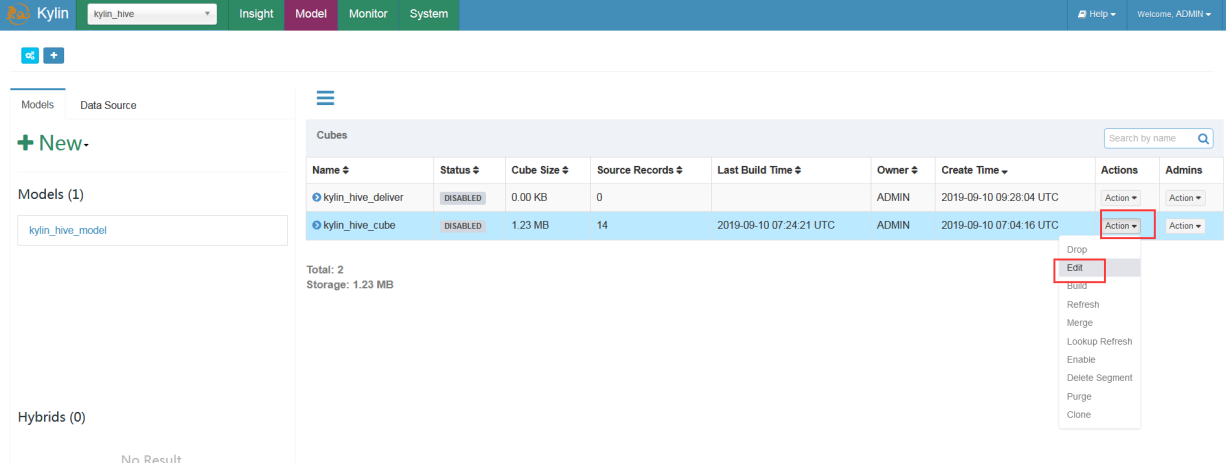
Task: Expand the kylin_hive_deliver row arrow
Action: (x=316, y=198)
